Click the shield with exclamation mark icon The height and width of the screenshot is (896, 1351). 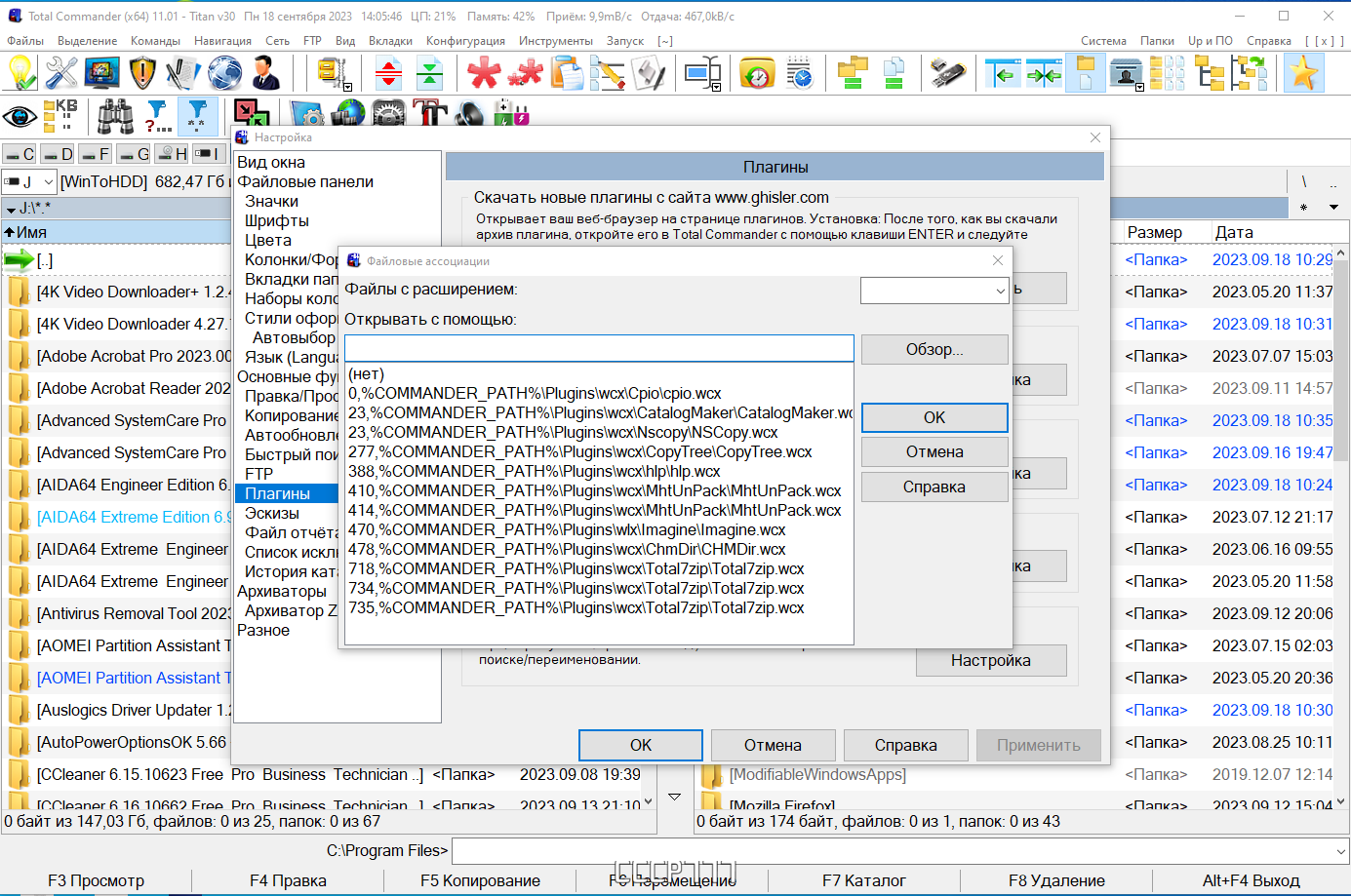coord(142,73)
